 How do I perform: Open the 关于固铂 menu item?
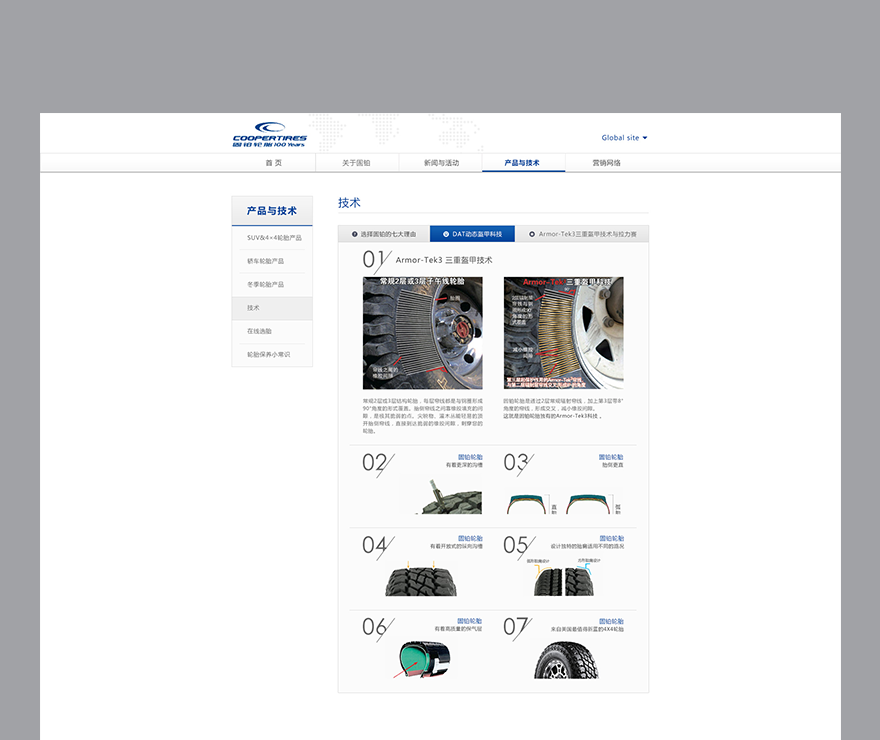[356, 163]
